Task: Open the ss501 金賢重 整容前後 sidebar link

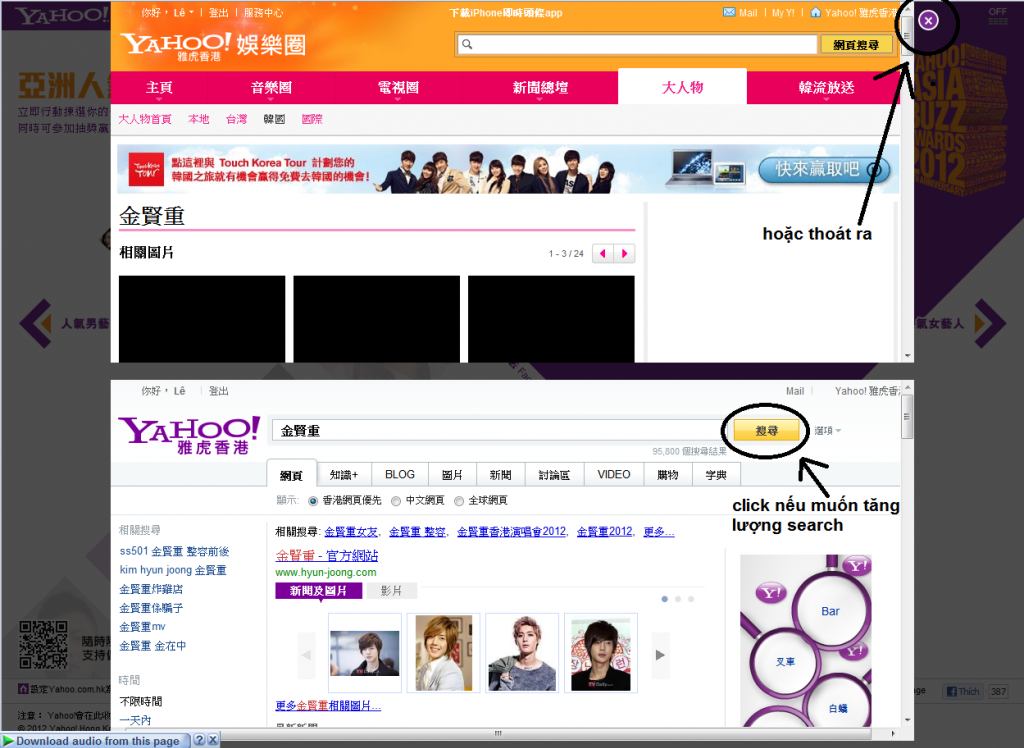Action: (174, 551)
